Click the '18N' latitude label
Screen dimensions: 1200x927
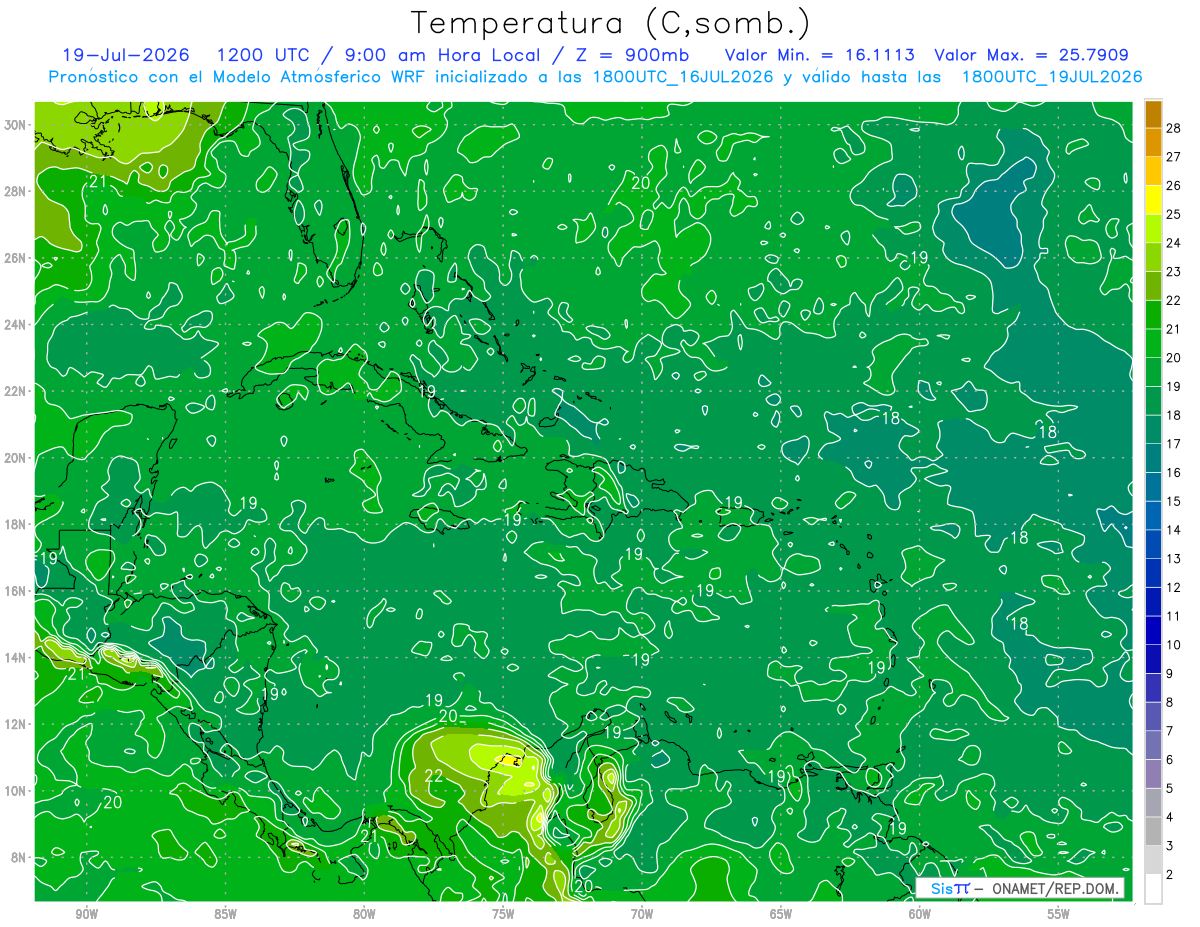[16, 524]
